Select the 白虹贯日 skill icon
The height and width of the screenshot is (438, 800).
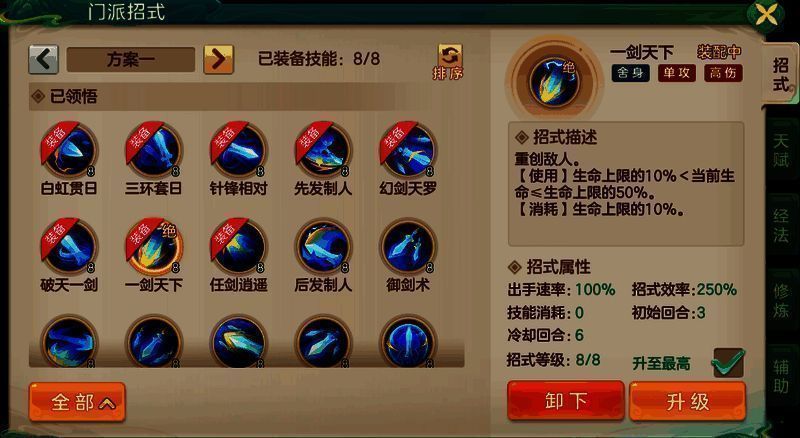(x=69, y=151)
